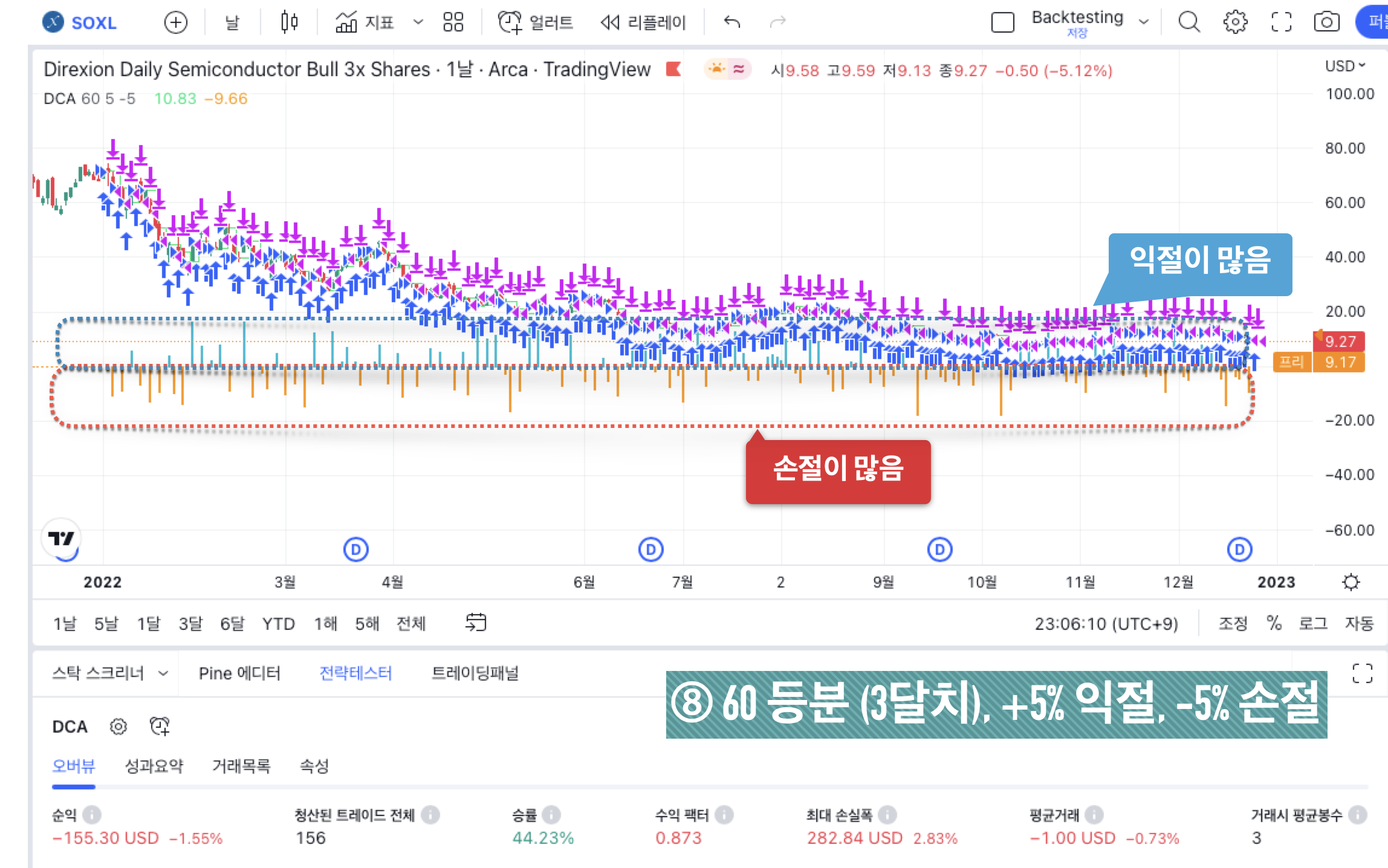Screen dimensions: 1388x868
Task: Open DCA strategy settings gear
Action: (118, 727)
